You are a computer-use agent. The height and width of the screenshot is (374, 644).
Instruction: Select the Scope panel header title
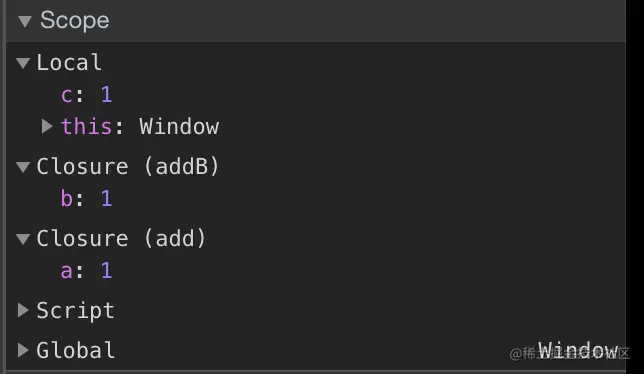coord(75,20)
